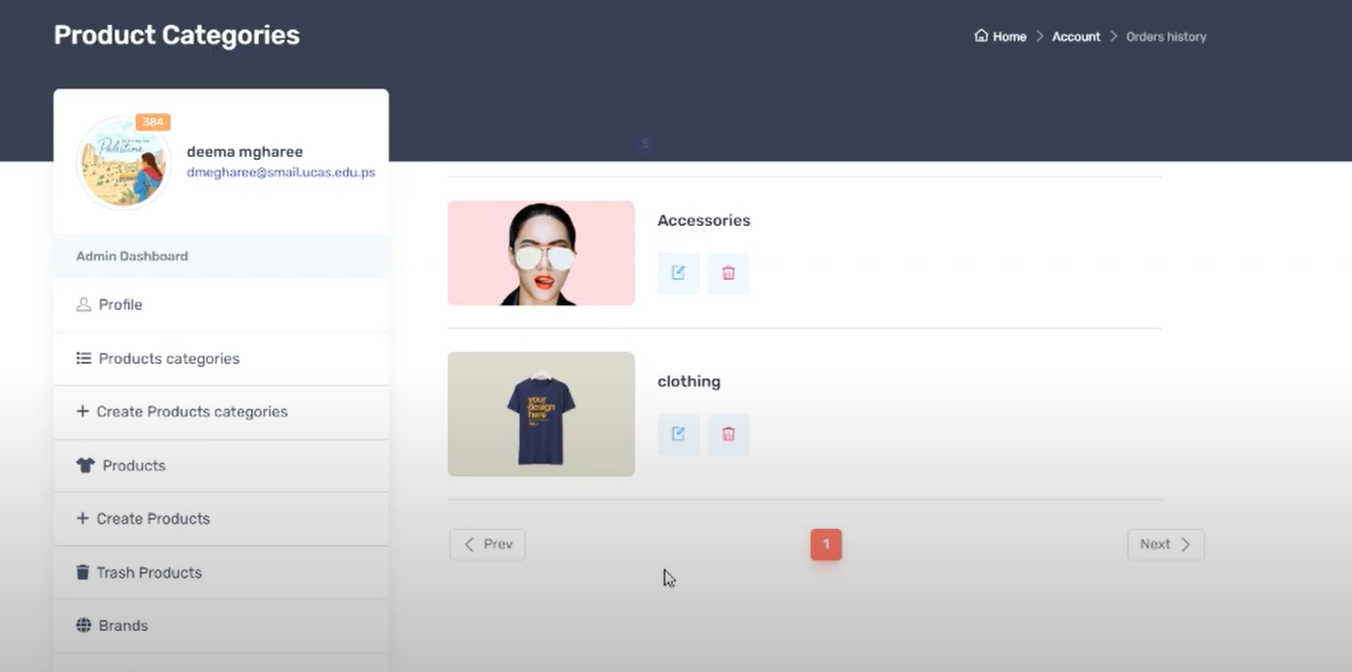The width and height of the screenshot is (1352, 672).
Task: Click the Accessories category title
Action: (704, 220)
